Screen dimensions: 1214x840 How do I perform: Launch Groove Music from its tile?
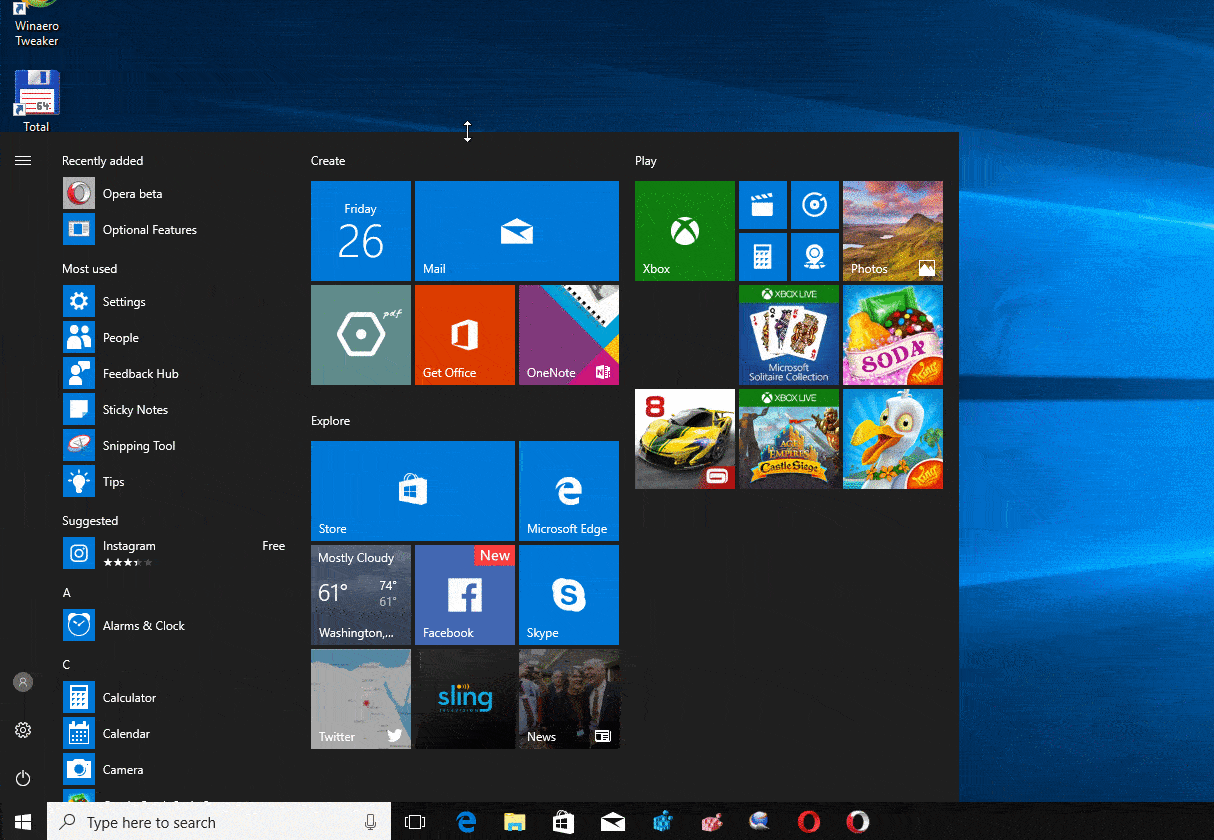pos(815,205)
